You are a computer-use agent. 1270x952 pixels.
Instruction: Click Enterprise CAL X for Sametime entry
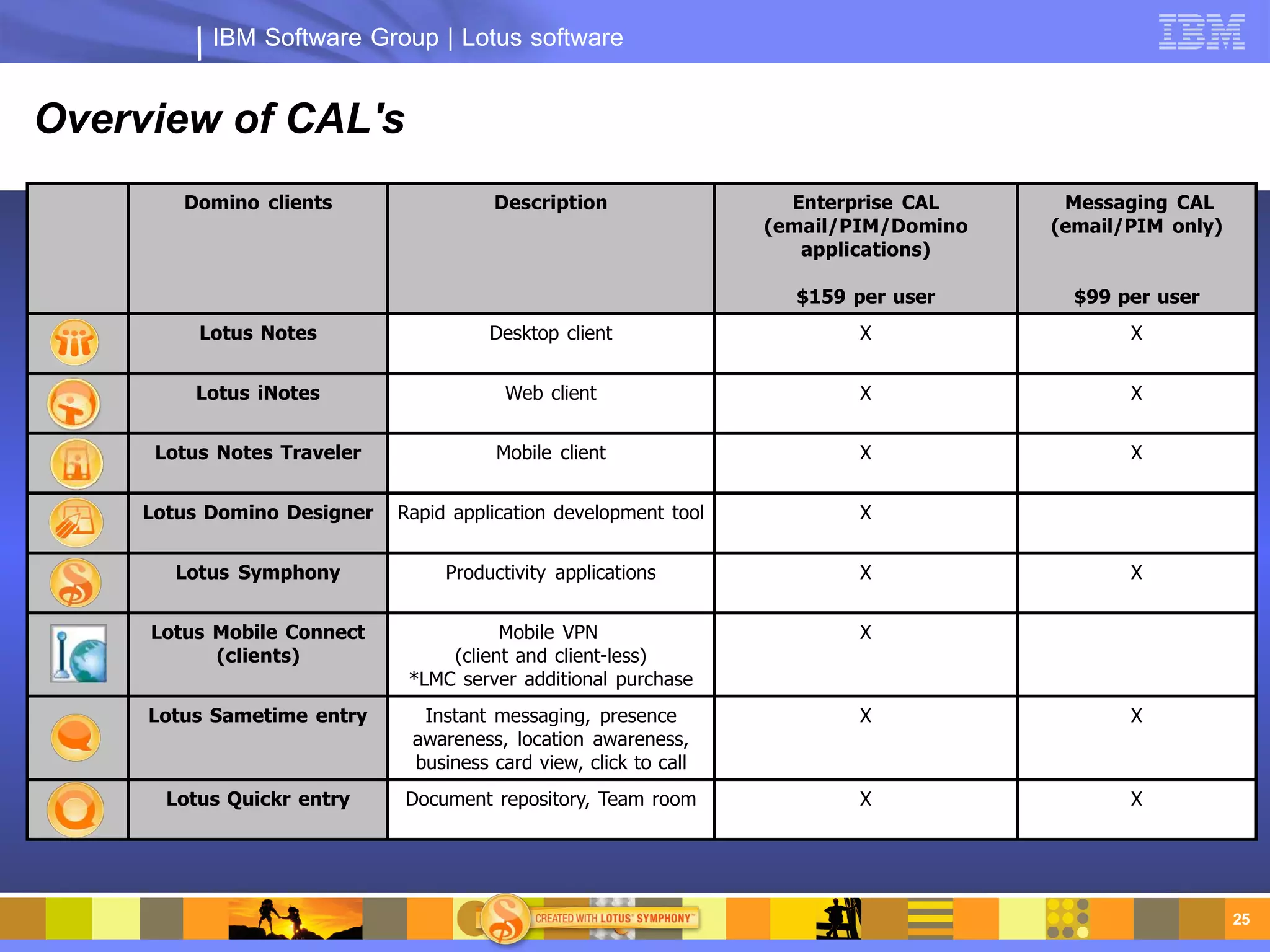coord(866,716)
